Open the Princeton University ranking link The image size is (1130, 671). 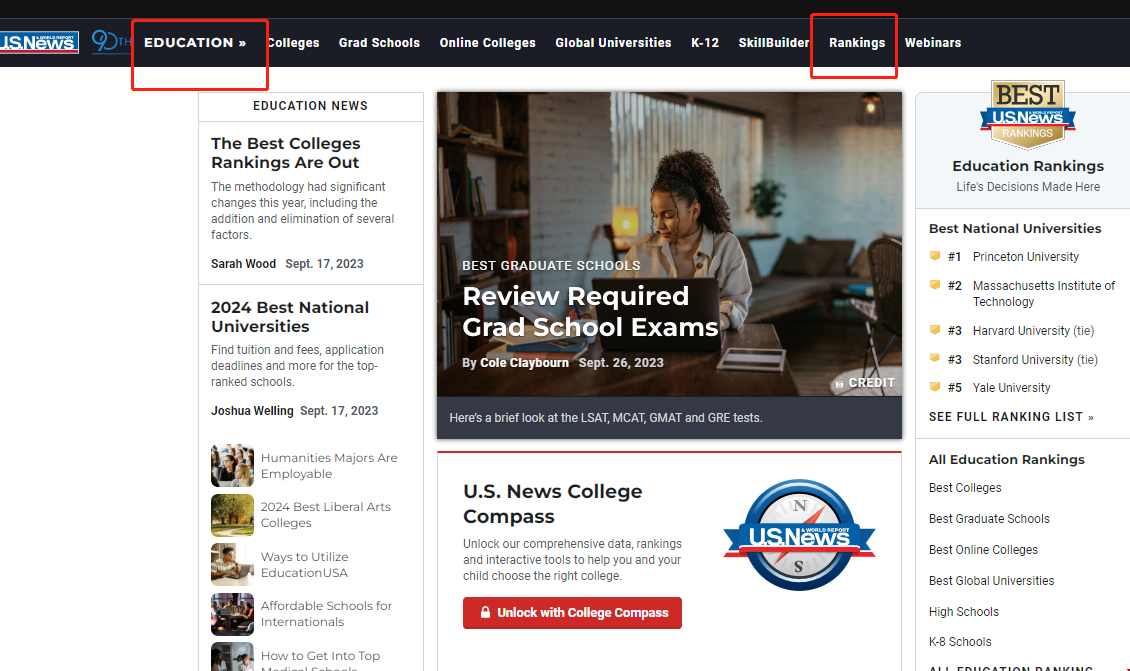1026,257
